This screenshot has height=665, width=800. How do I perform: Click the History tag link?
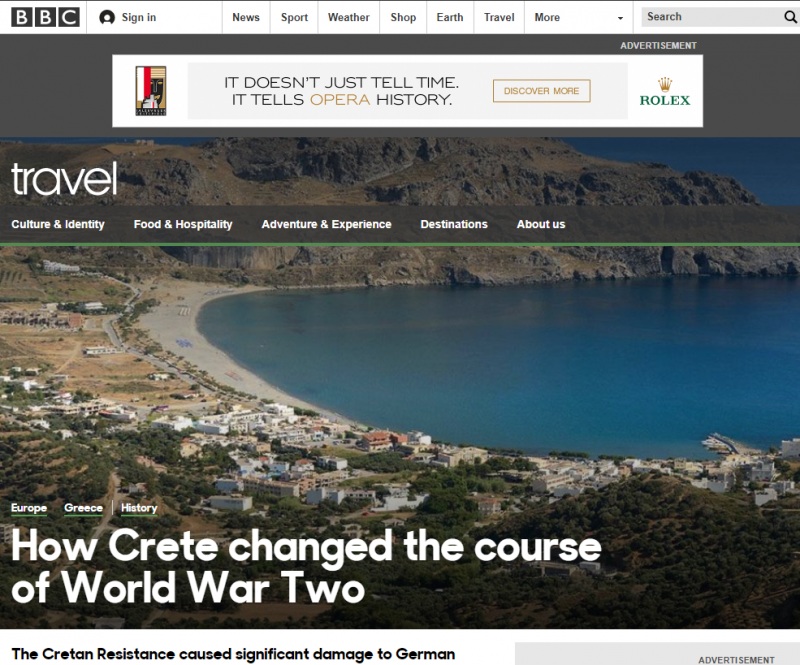pyautogui.click(x=139, y=508)
